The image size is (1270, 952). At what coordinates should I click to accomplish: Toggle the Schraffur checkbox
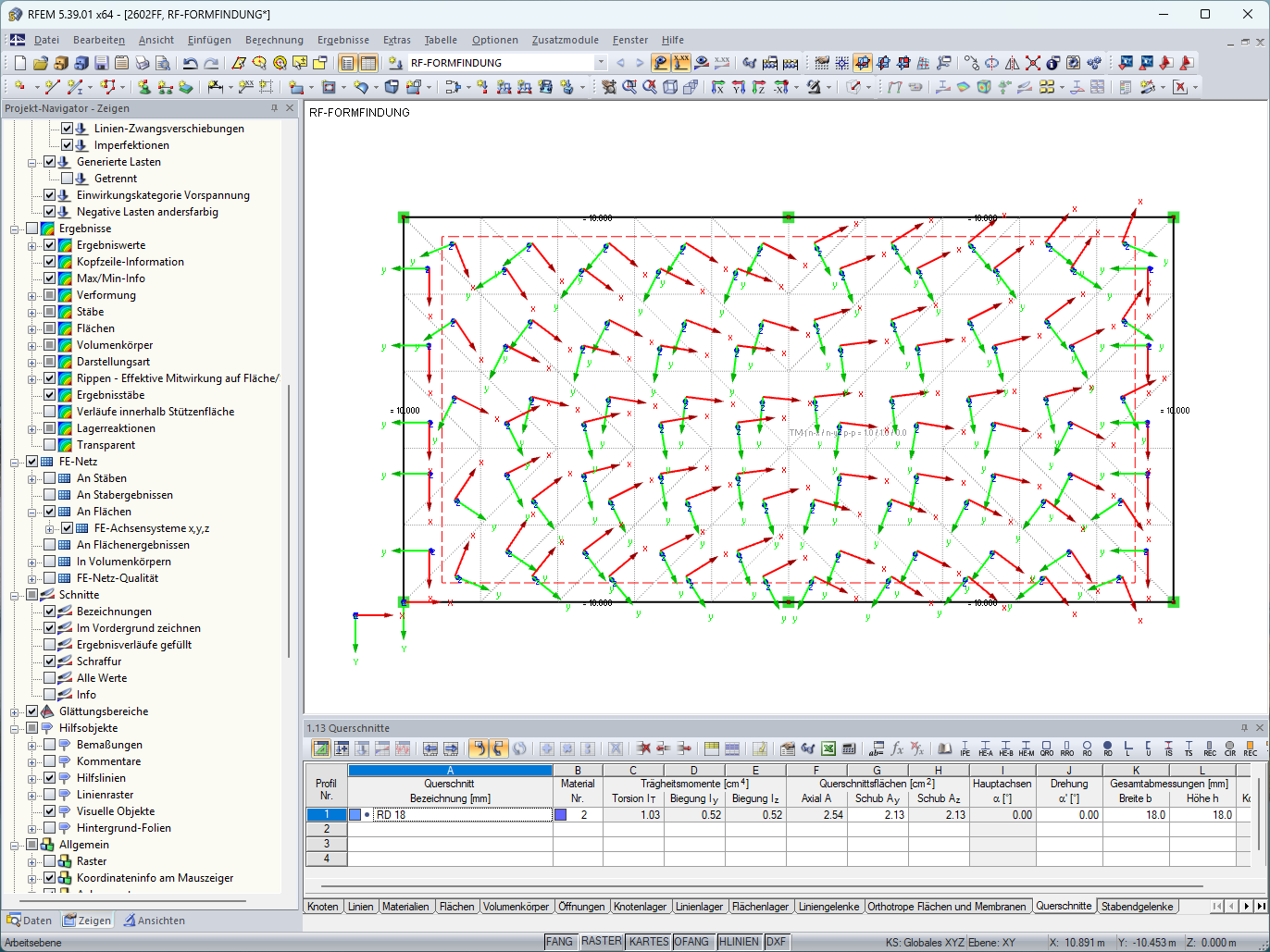[x=49, y=661]
